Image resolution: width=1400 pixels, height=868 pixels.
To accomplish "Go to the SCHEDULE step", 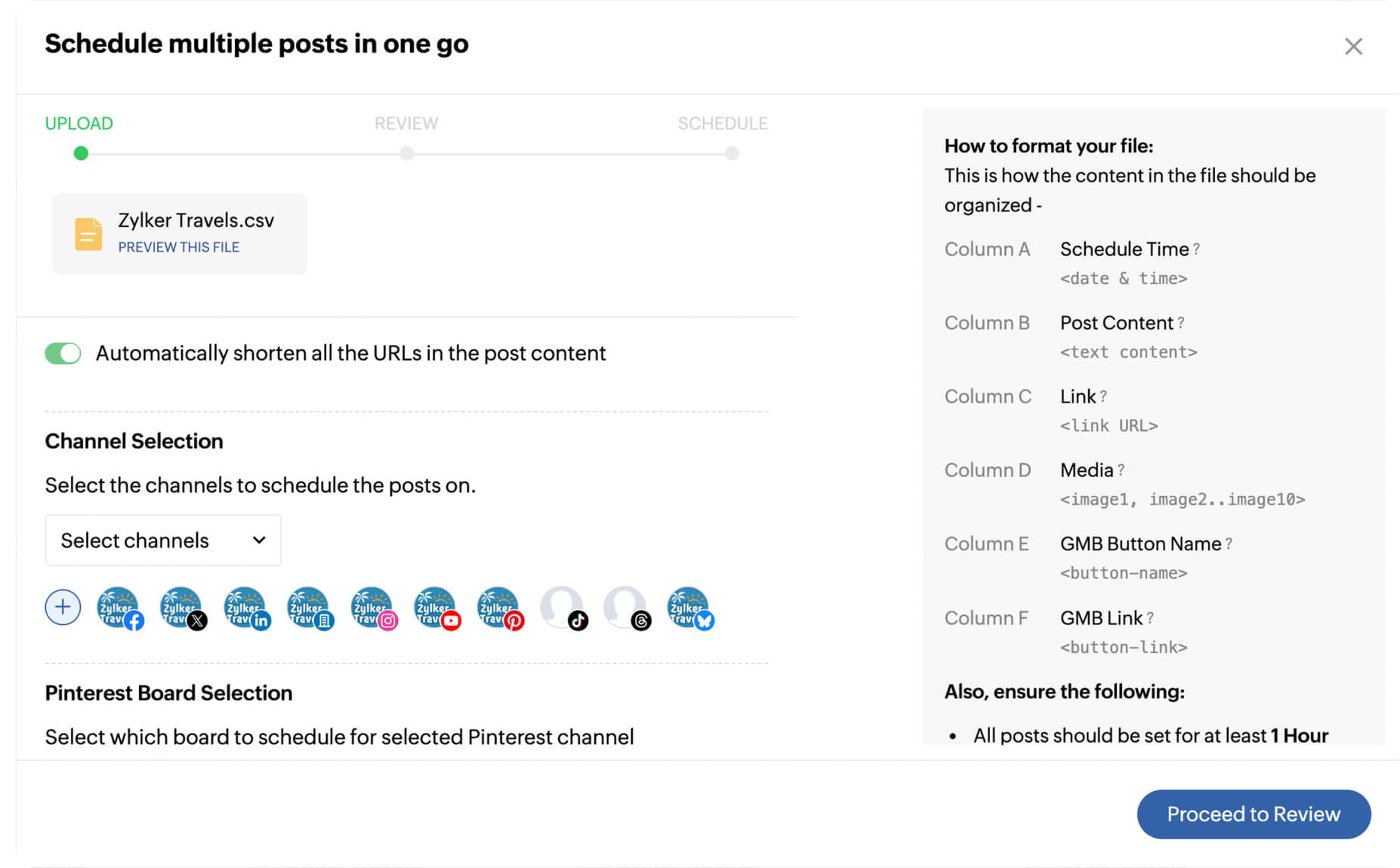I will 723,124.
